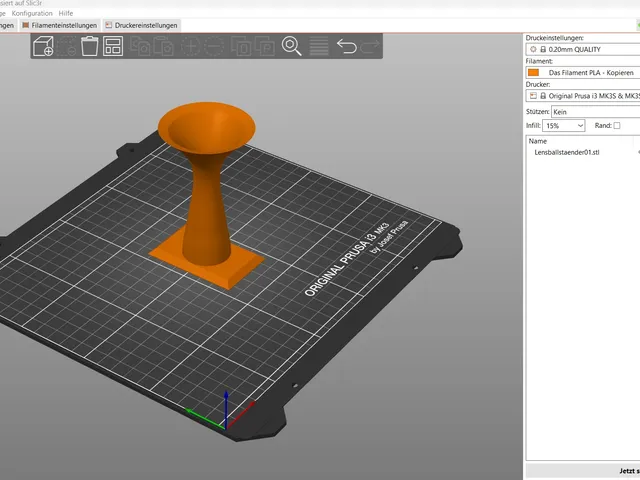640x480 pixels.
Task: Click the Arrange objects icon
Action: click(x=113, y=46)
